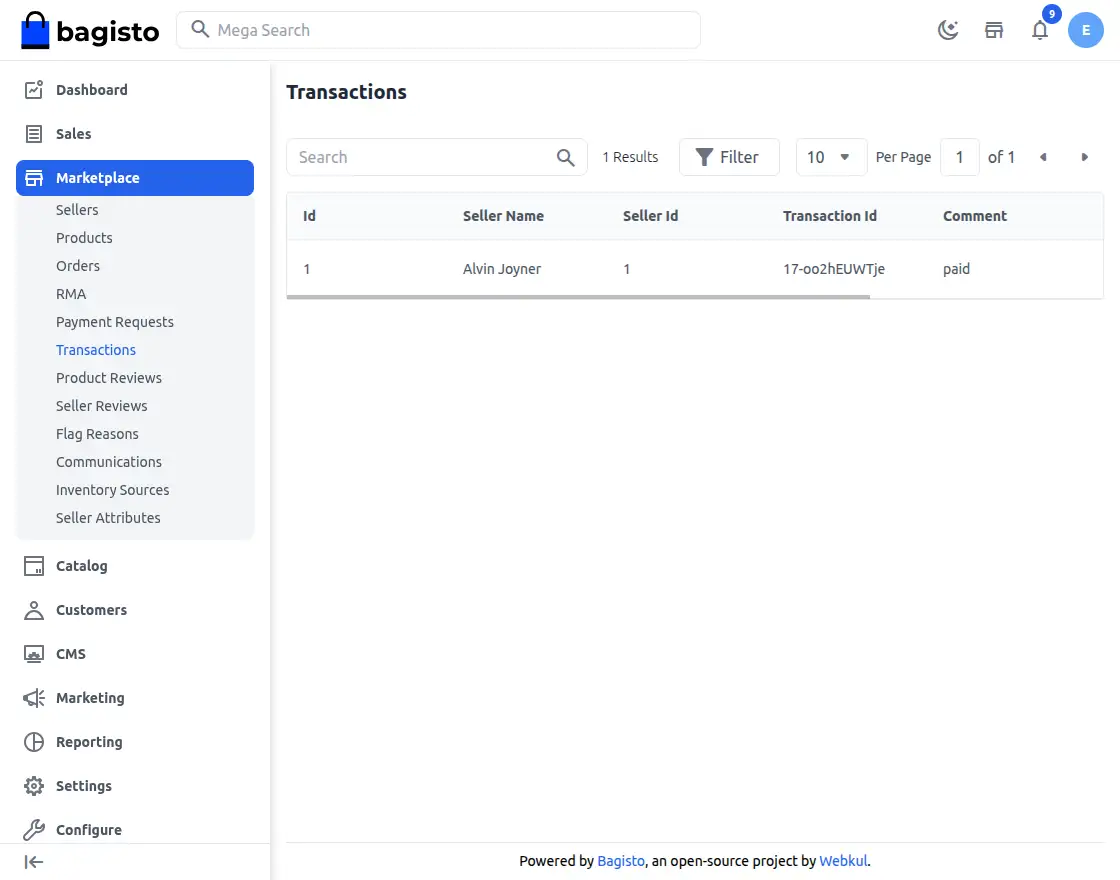Image resolution: width=1120 pixels, height=880 pixels.
Task: Open notifications bell icon
Action: (x=1040, y=30)
